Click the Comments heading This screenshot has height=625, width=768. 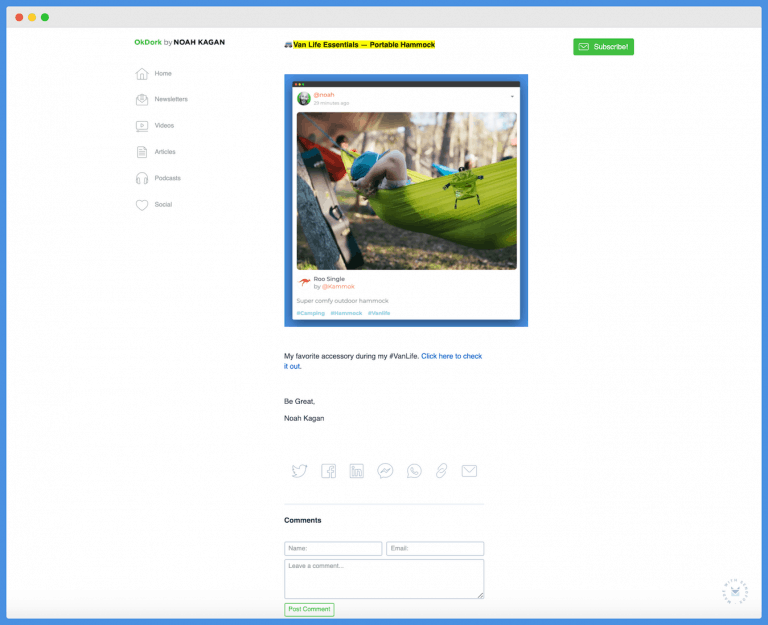pos(303,520)
